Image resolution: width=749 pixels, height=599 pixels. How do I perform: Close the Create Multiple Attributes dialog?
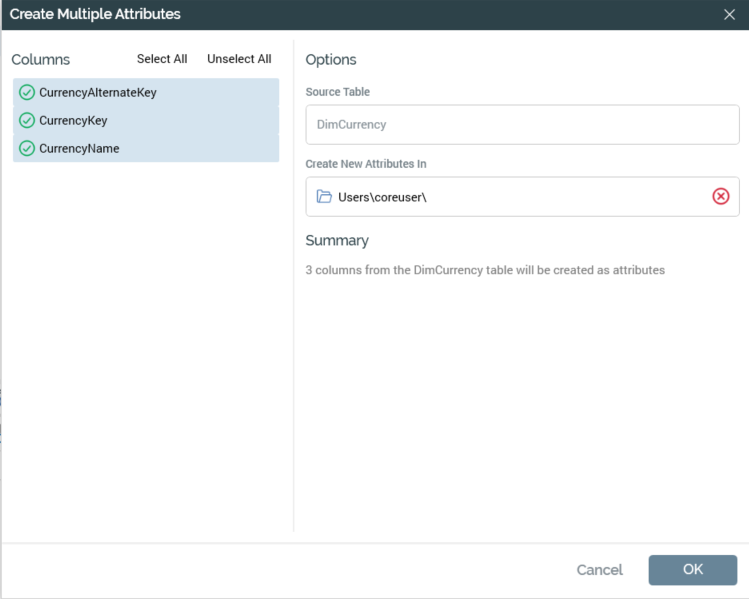pos(730,15)
